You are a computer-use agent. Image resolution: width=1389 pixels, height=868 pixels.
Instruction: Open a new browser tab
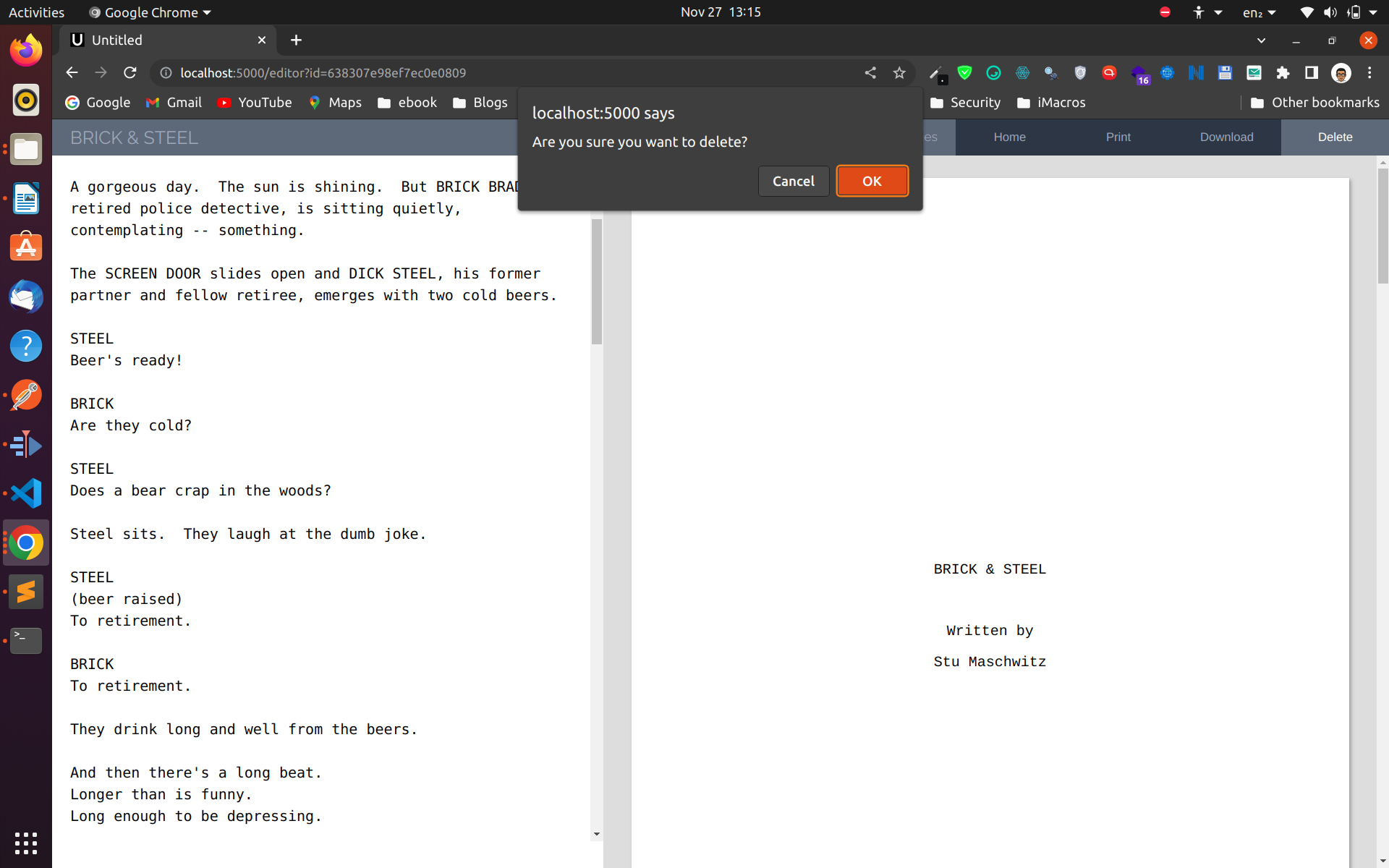[296, 40]
